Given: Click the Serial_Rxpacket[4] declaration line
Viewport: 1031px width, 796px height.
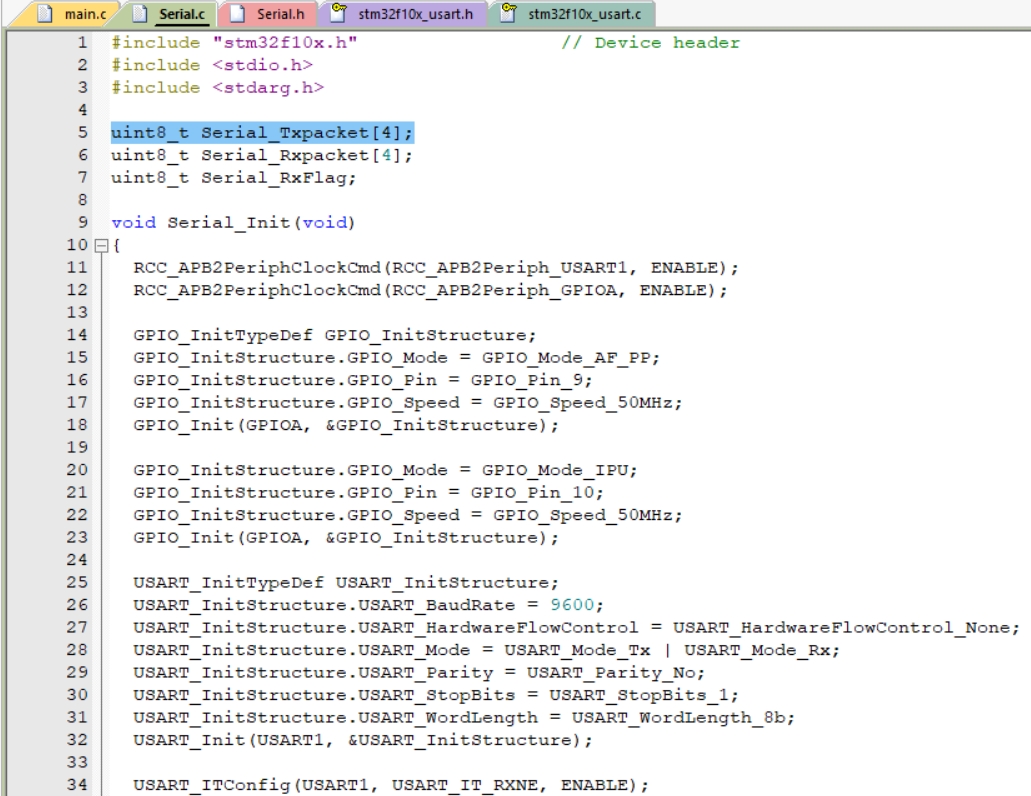Looking at the screenshot, I should coord(262,156).
